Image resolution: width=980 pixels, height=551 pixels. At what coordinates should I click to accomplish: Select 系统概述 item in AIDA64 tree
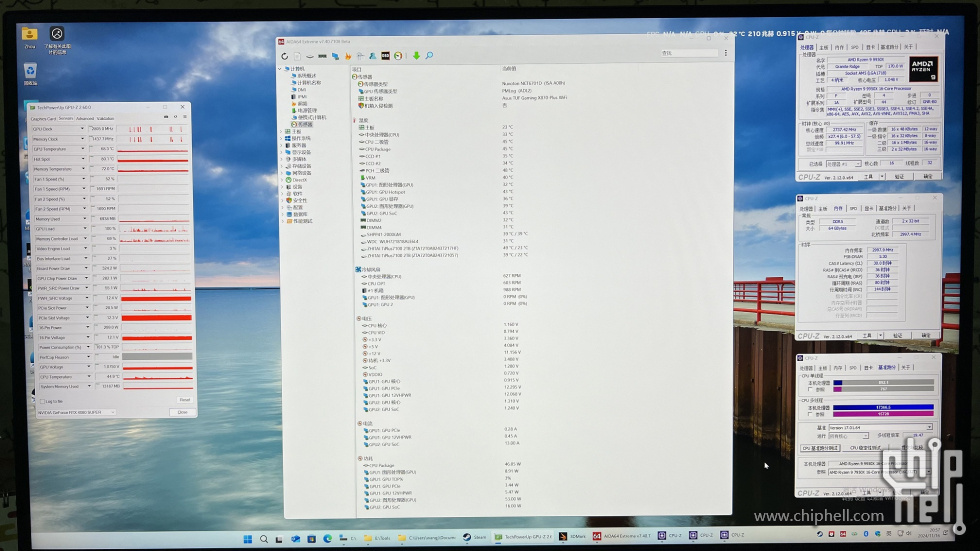306,76
